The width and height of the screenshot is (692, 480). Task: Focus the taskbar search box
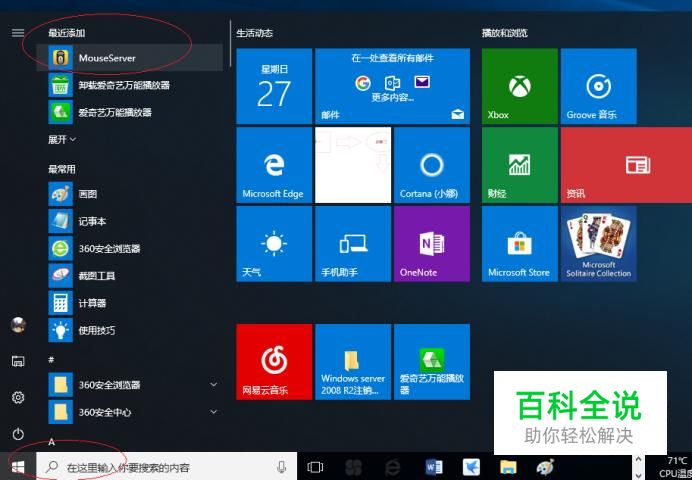point(166,467)
